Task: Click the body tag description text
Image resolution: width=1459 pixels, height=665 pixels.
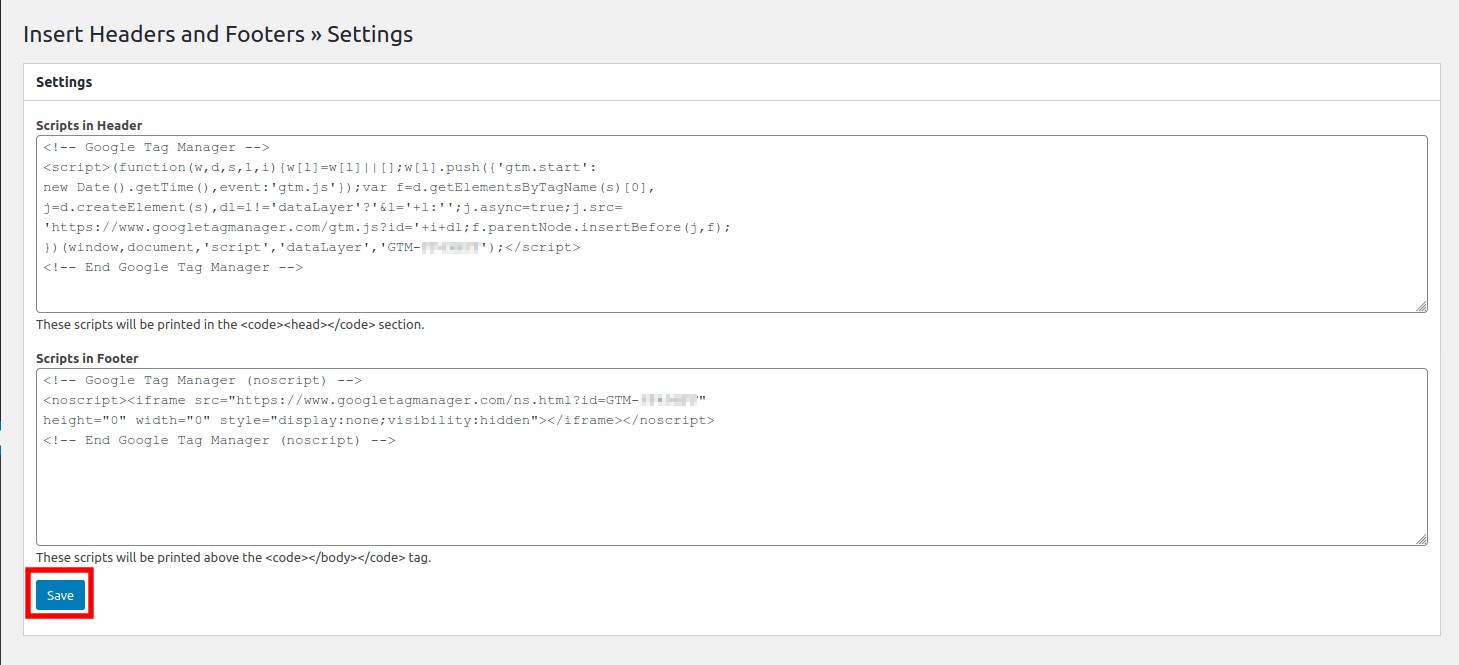Action: 233,557
